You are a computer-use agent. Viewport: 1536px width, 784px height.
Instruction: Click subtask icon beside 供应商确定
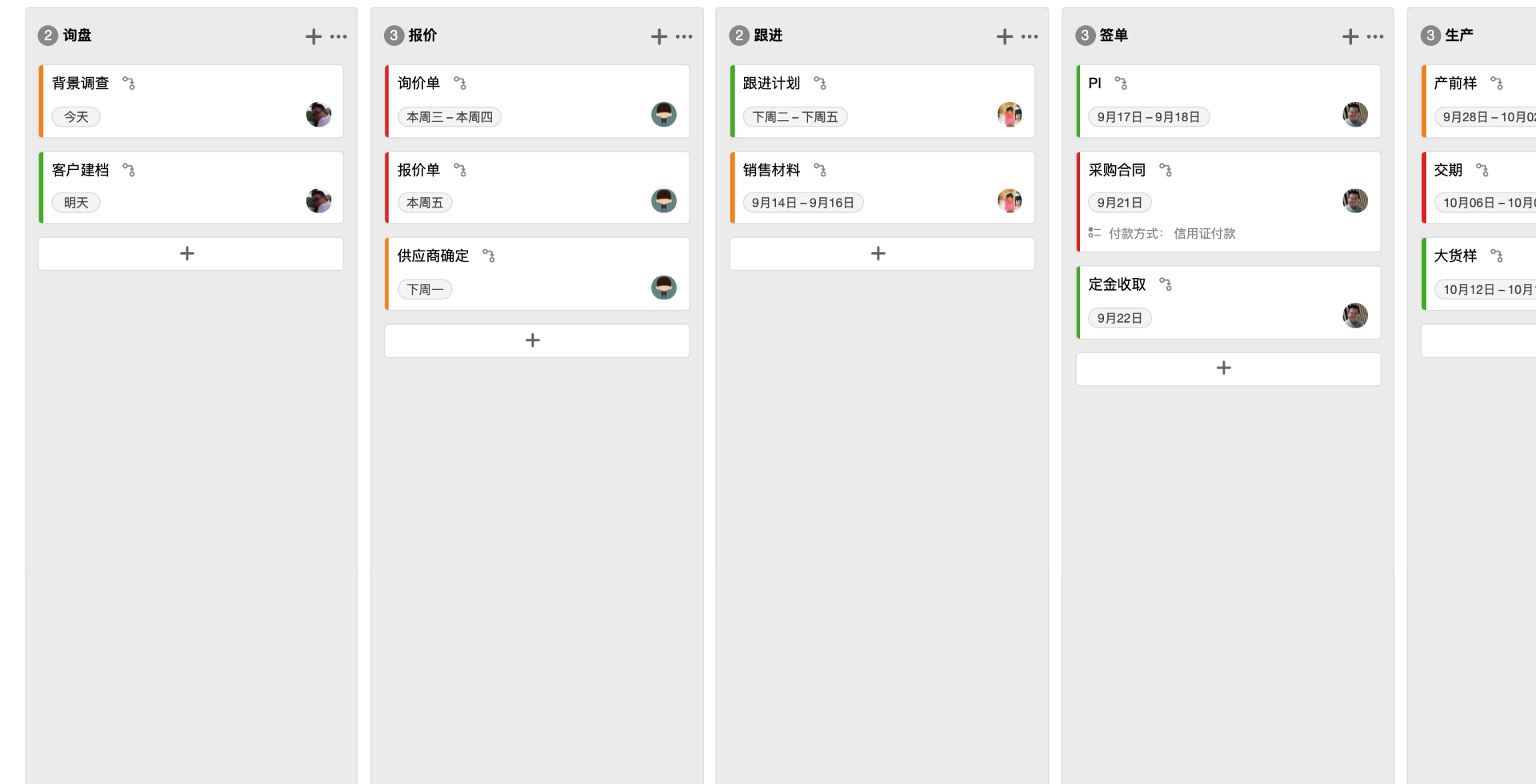pos(489,255)
